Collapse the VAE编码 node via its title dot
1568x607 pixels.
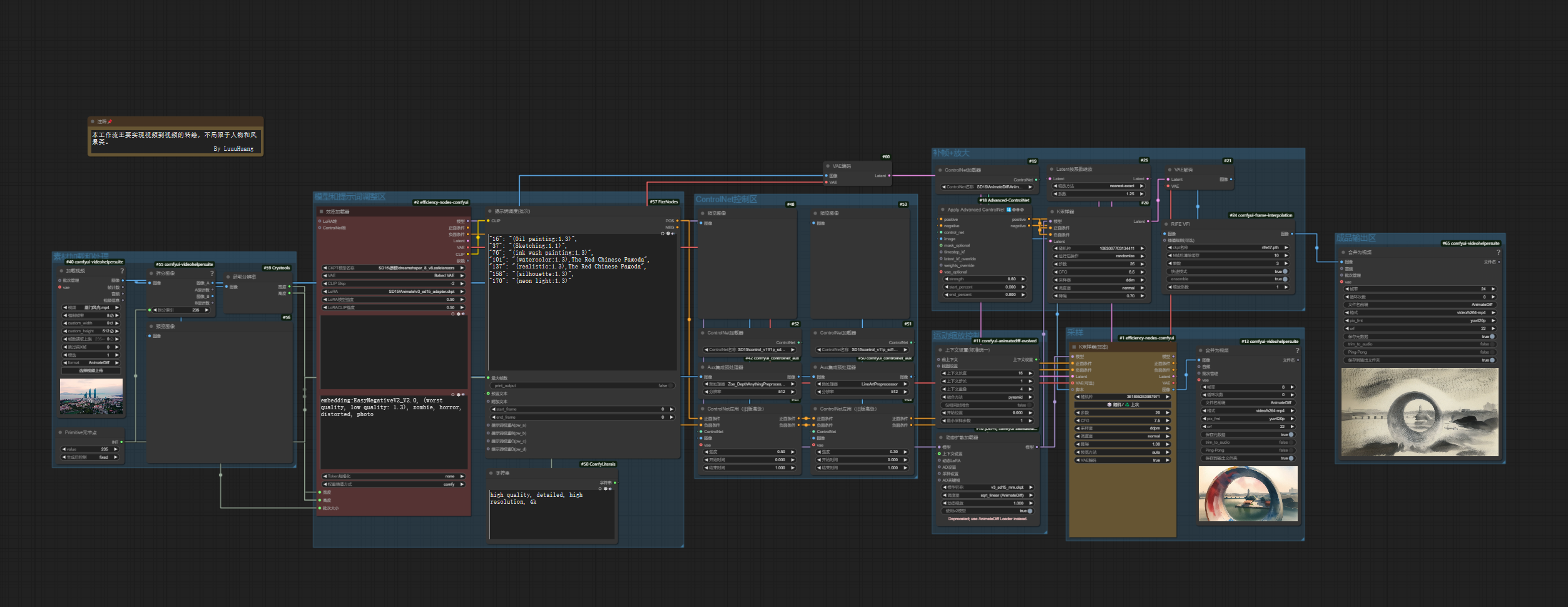pos(828,166)
